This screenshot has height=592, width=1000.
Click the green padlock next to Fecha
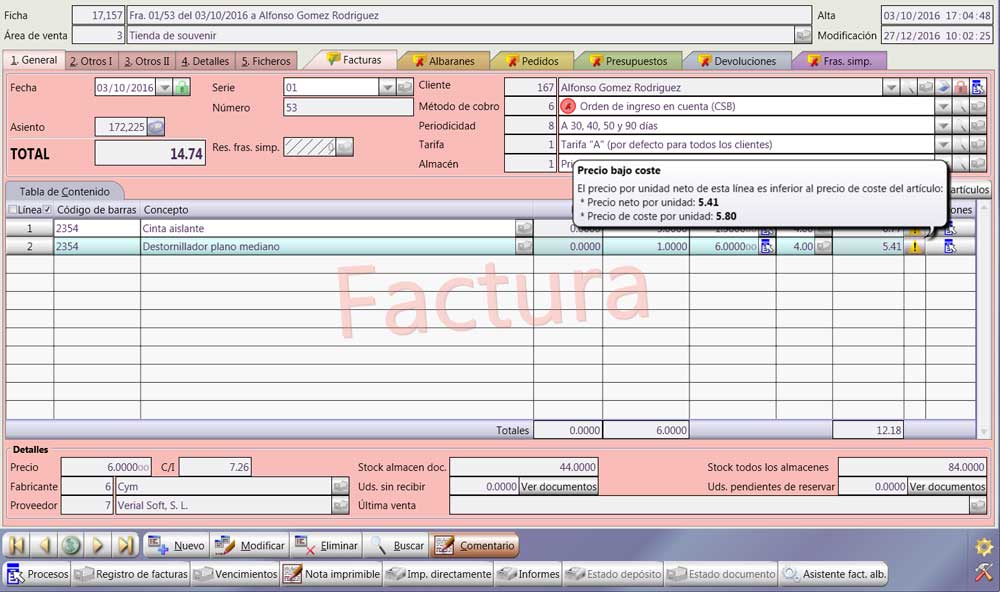click(182, 88)
